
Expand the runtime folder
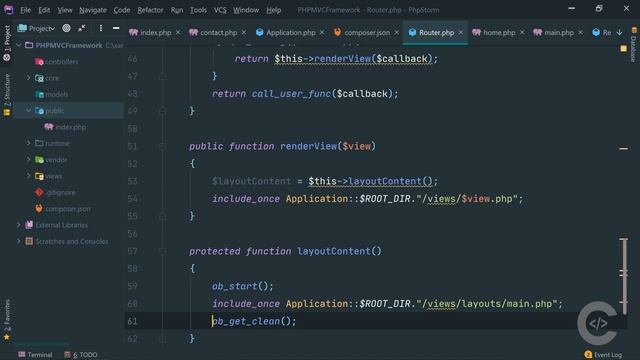pos(29,143)
